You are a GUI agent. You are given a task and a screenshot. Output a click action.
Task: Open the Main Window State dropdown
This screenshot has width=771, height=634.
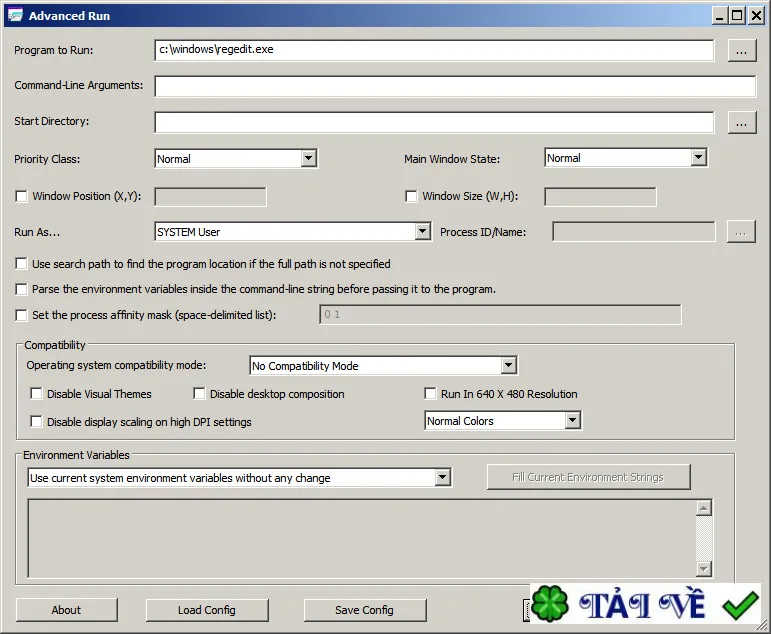(698, 158)
